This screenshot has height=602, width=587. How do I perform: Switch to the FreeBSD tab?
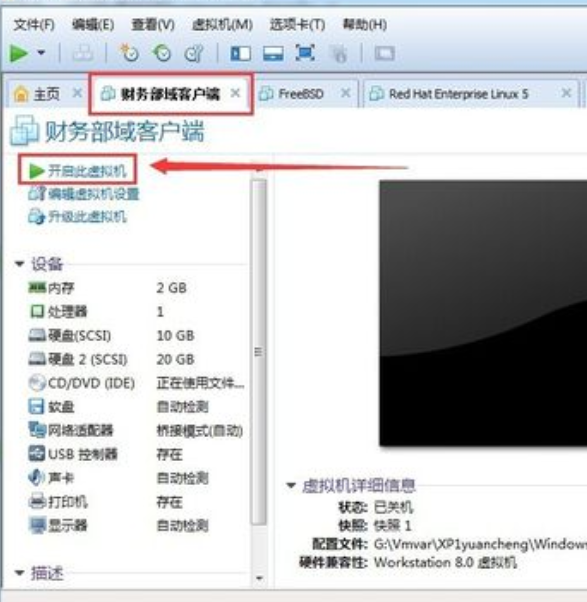[x=301, y=94]
